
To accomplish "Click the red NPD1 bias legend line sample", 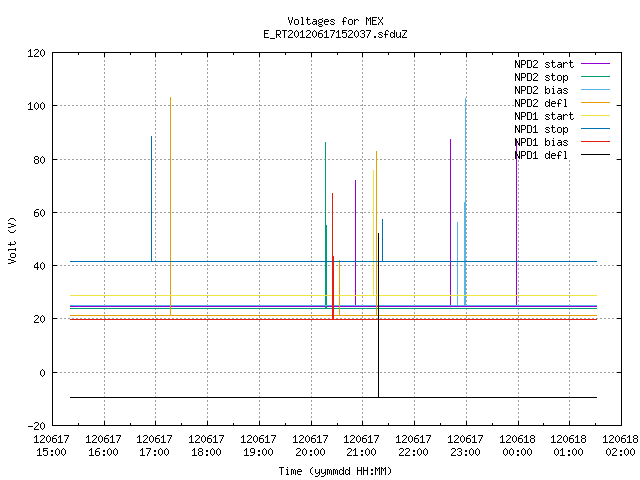I will click(596, 142).
